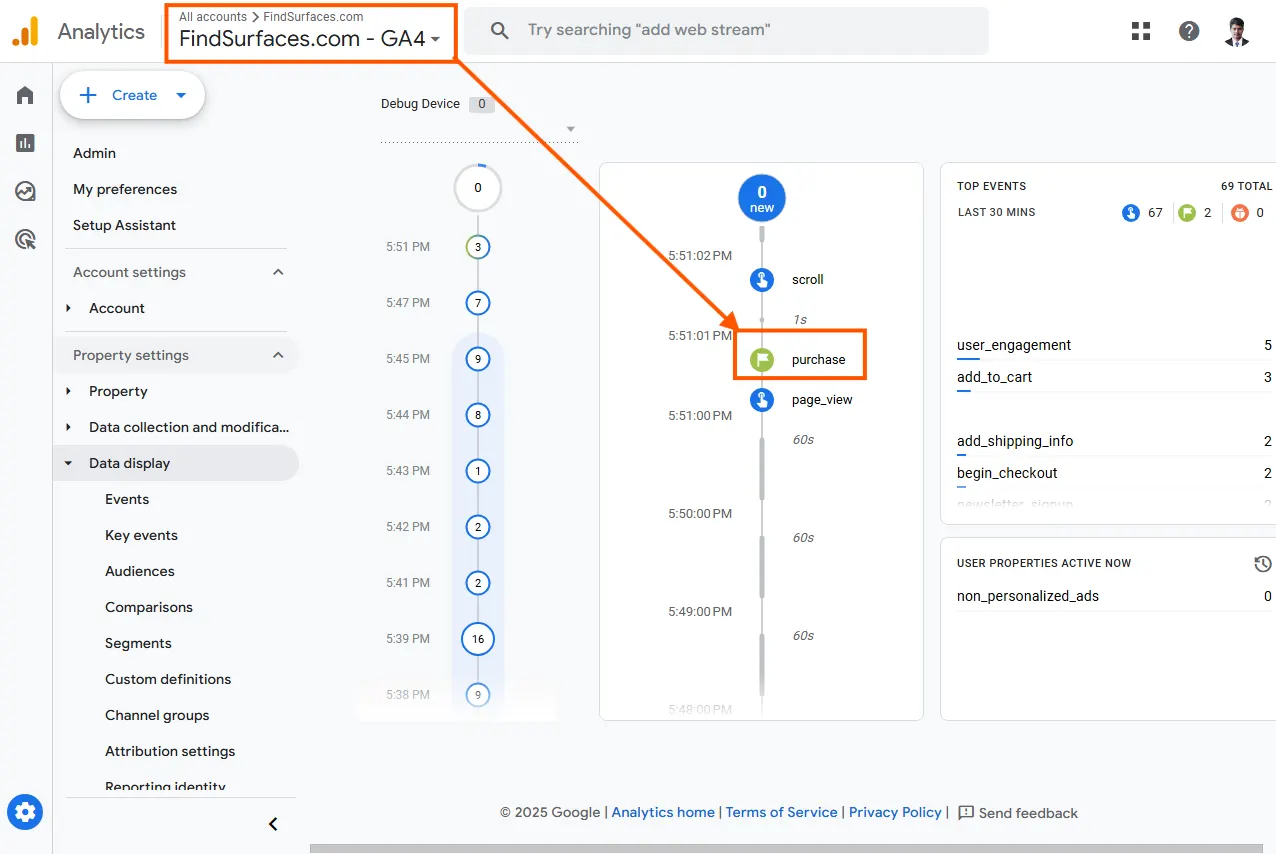This screenshot has width=1276, height=854.
Task: Select the scroll event icon
Action: [x=762, y=280]
